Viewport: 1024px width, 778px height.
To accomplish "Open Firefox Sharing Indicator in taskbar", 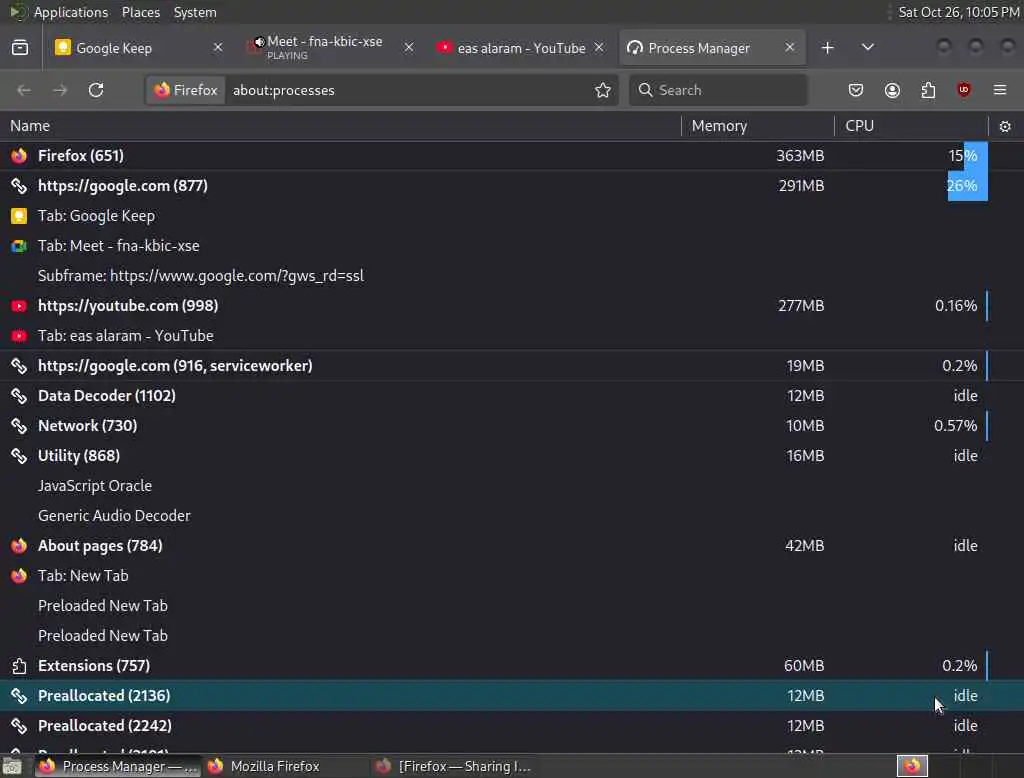I will click(x=455, y=766).
